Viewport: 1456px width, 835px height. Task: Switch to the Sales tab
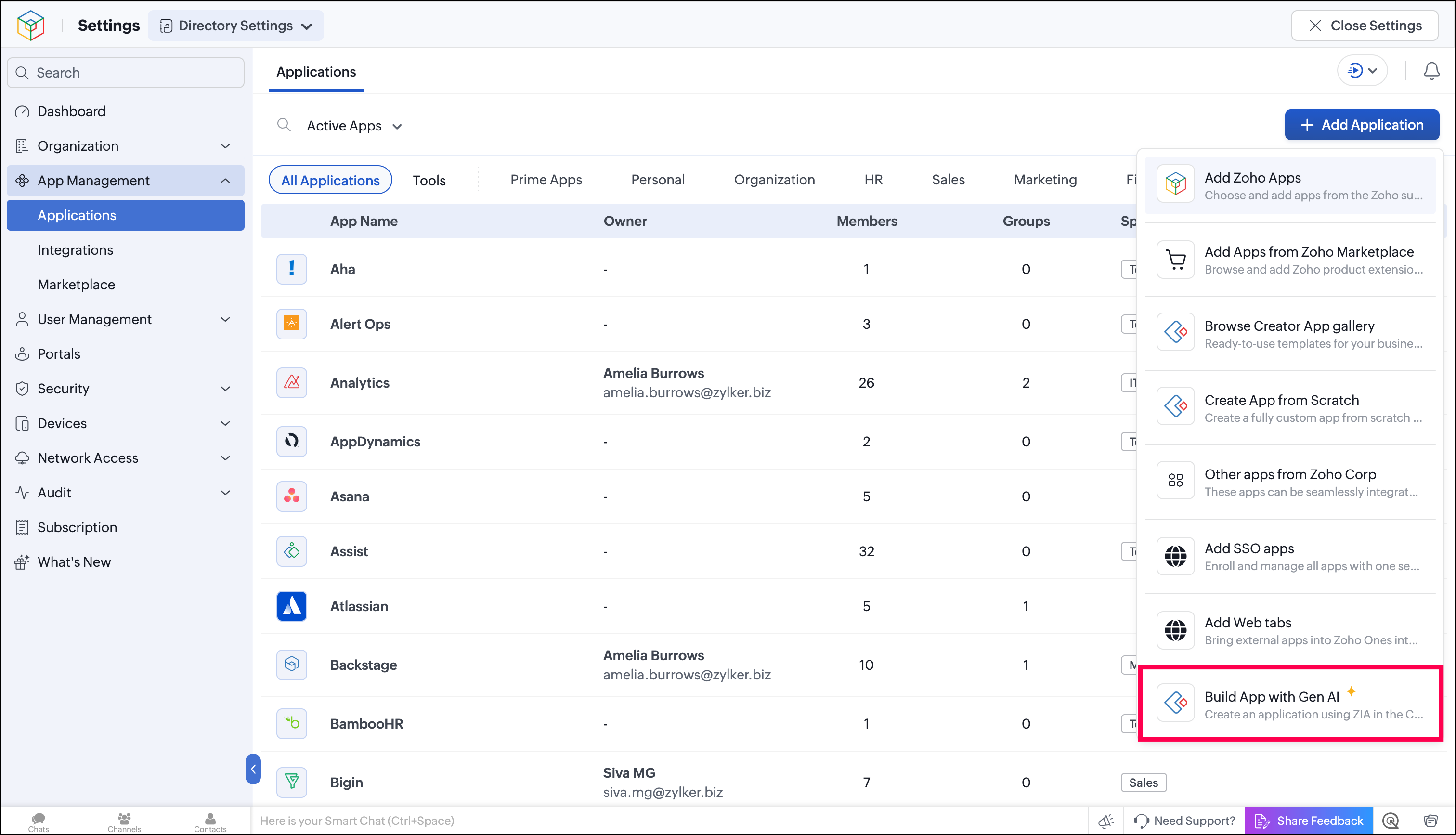948,180
